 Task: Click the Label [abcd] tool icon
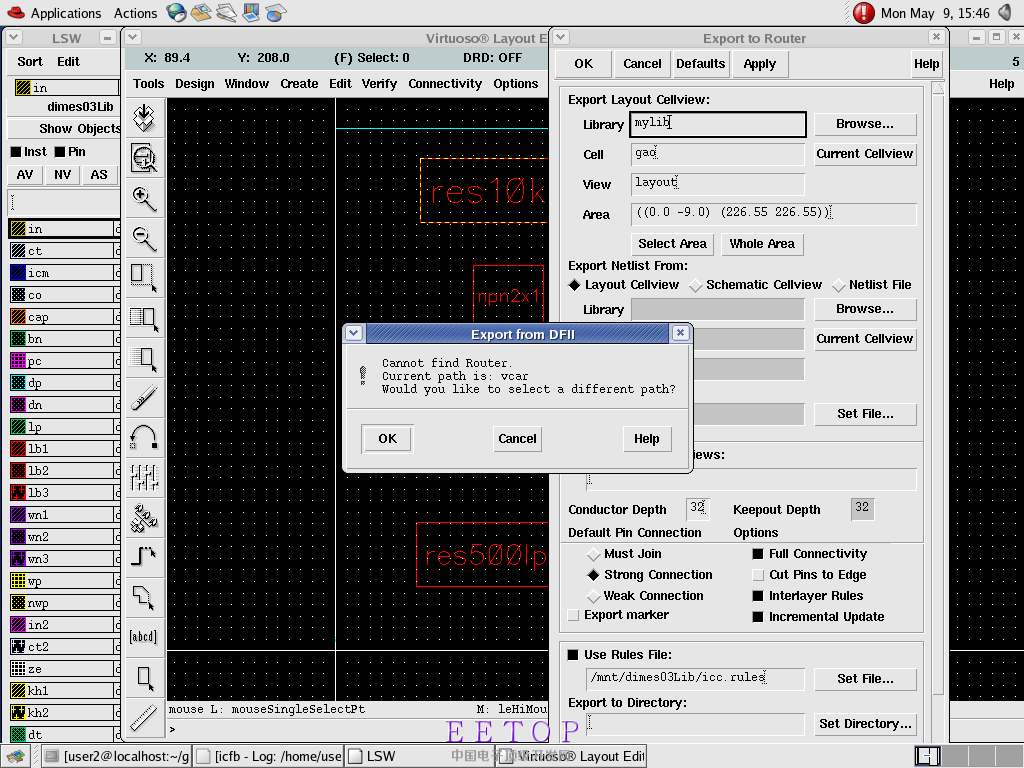(144, 637)
